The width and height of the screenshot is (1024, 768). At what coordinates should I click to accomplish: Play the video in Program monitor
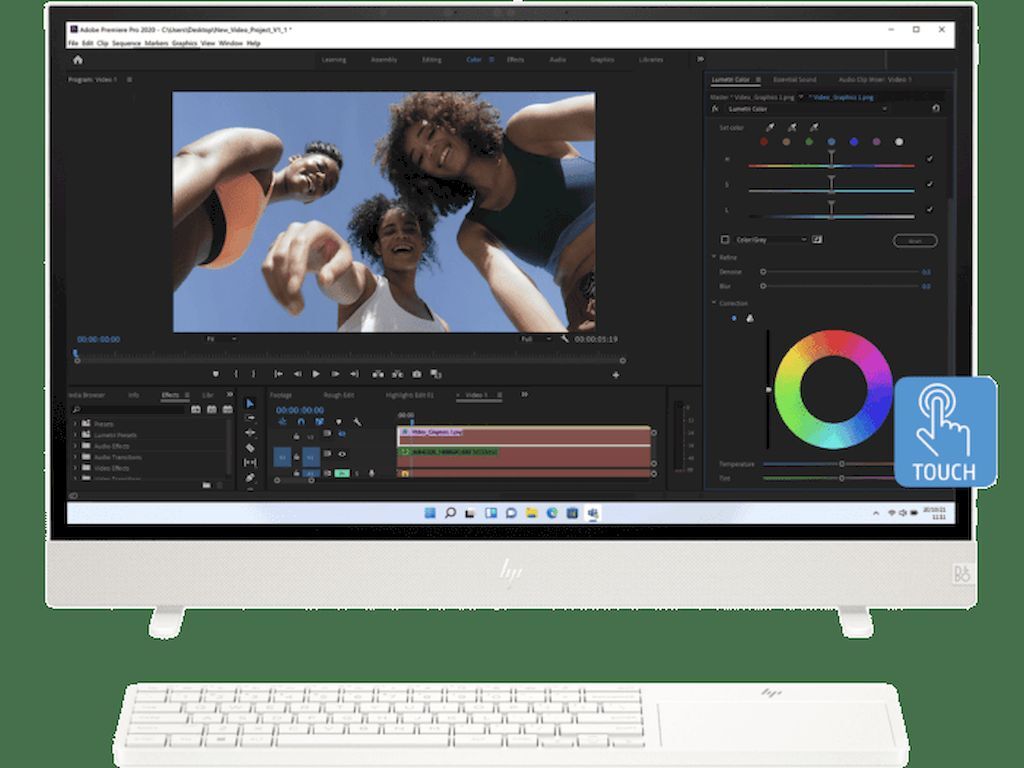(x=316, y=374)
